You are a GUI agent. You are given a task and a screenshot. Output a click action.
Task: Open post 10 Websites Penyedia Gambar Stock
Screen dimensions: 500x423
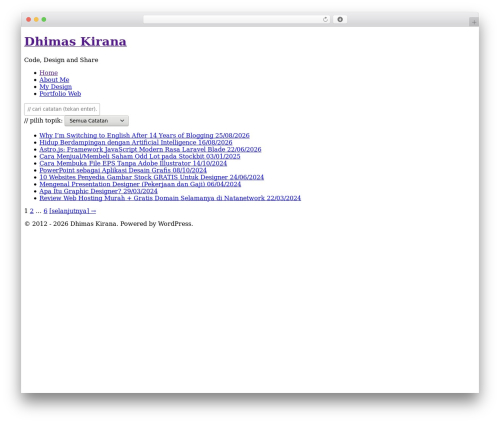pyautogui.click(x=152, y=177)
